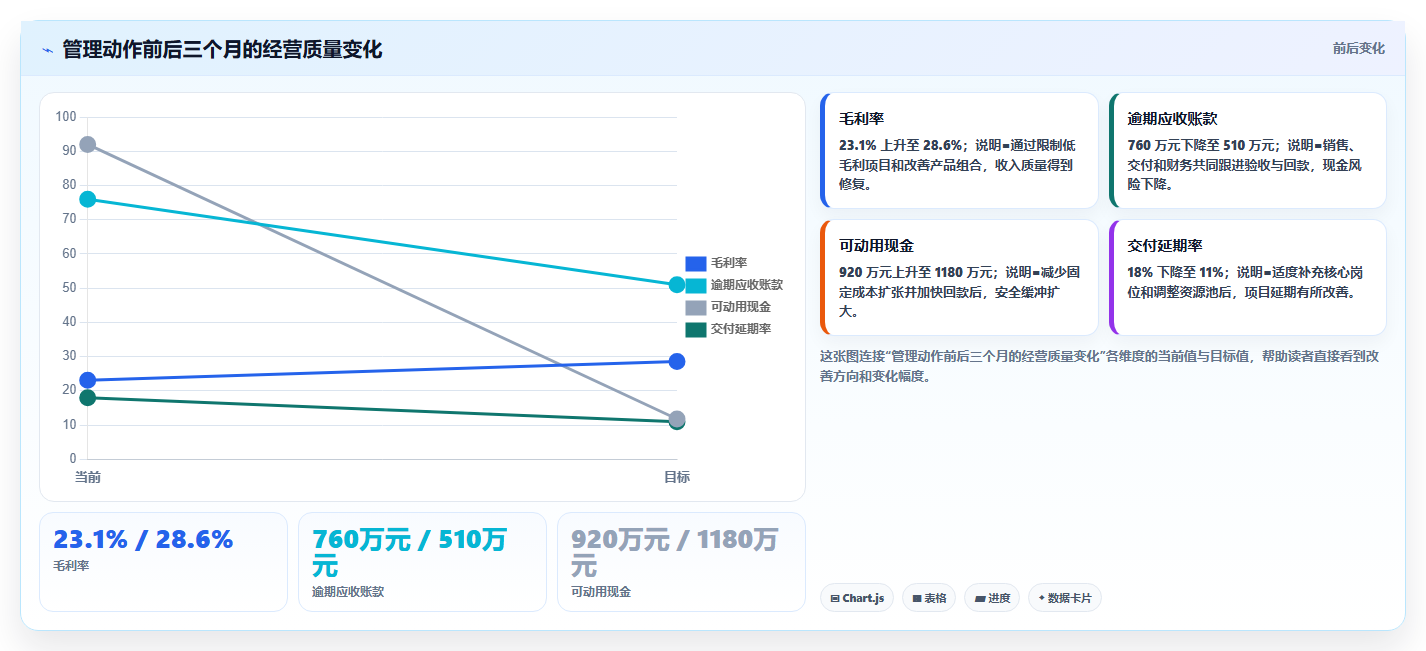The height and width of the screenshot is (651, 1426).
Task: Click the page title 管理动作前后三个月的经营质量变化
Action: (222, 49)
